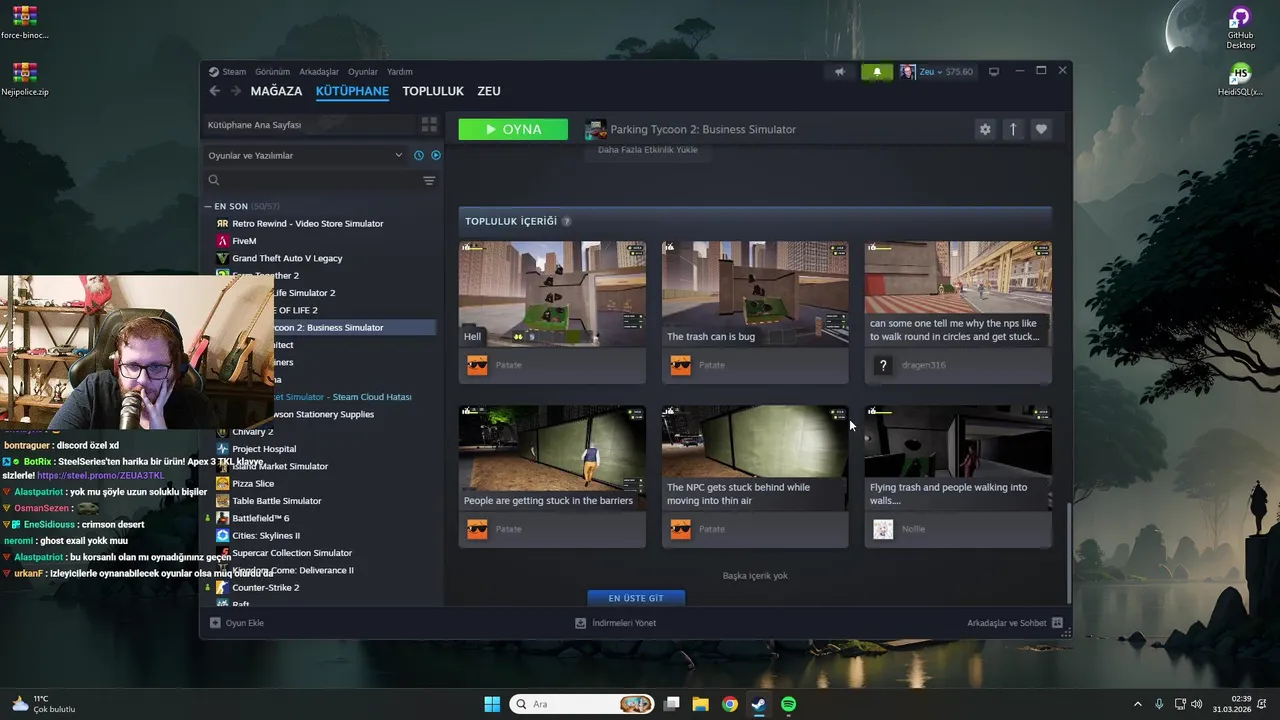Click the Manage Downloads icon

tap(580, 623)
